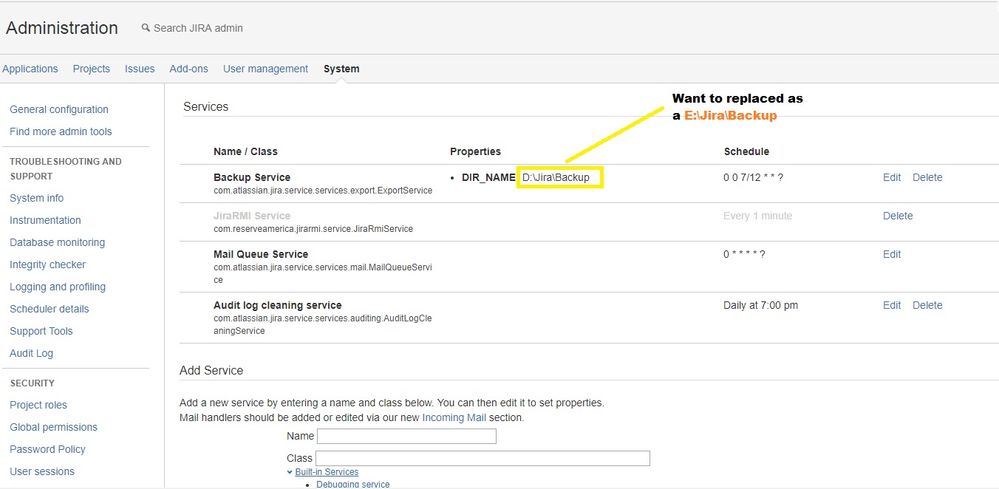Click Find more admin tools
This screenshot has height=489, width=999.
pos(61,132)
